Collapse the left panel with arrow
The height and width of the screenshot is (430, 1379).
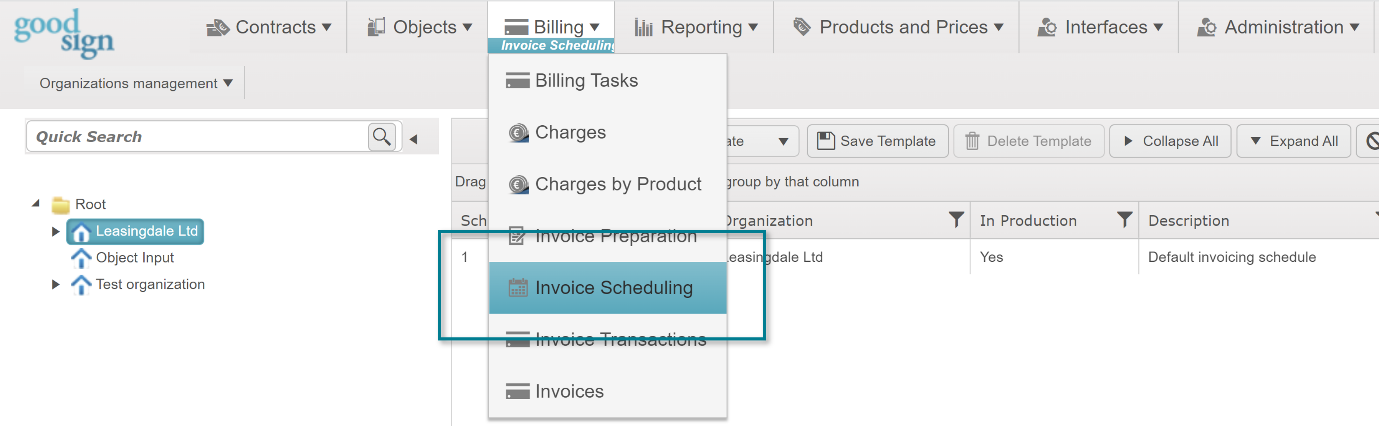[x=414, y=138]
